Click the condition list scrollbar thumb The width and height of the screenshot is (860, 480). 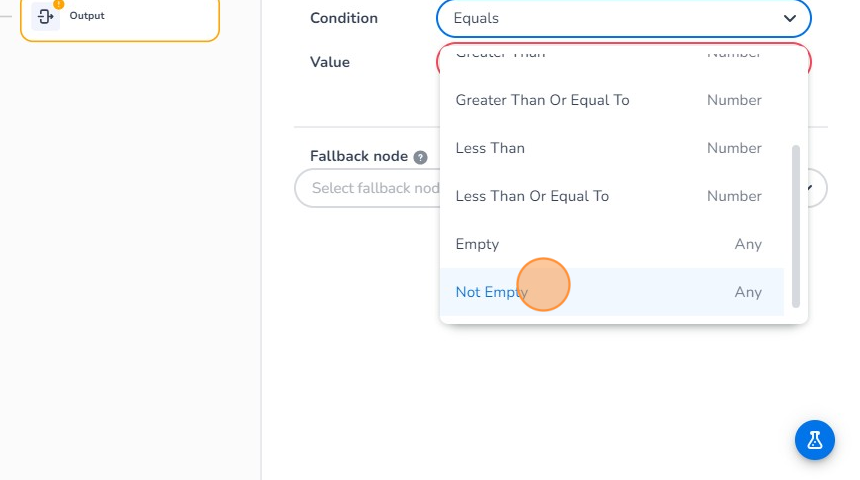pos(796,226)
